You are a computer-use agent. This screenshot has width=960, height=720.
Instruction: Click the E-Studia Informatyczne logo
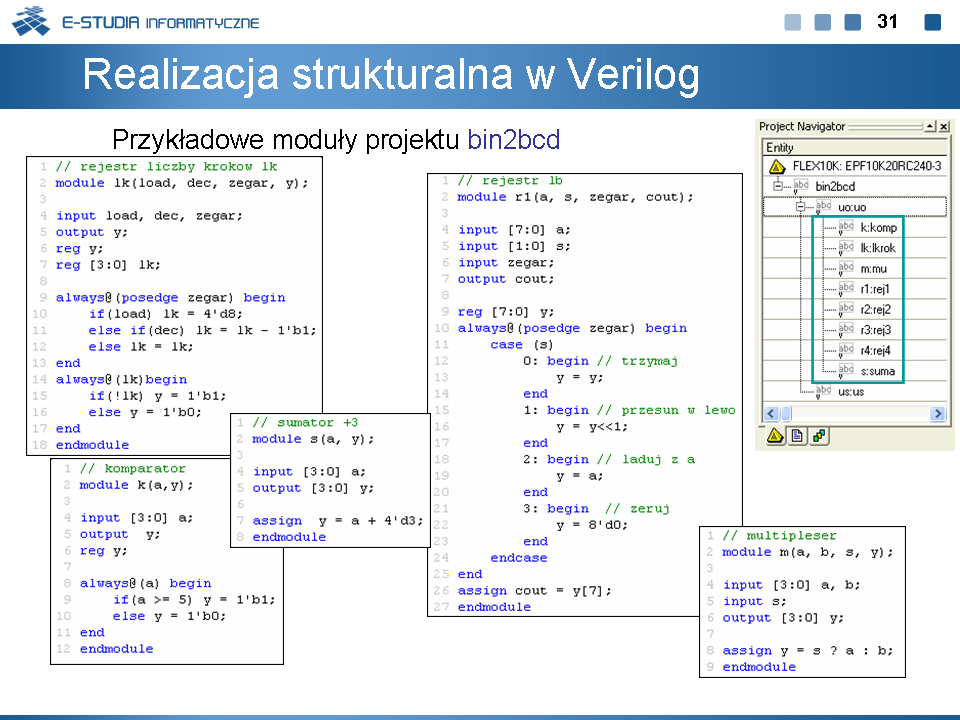pos(135,21)
